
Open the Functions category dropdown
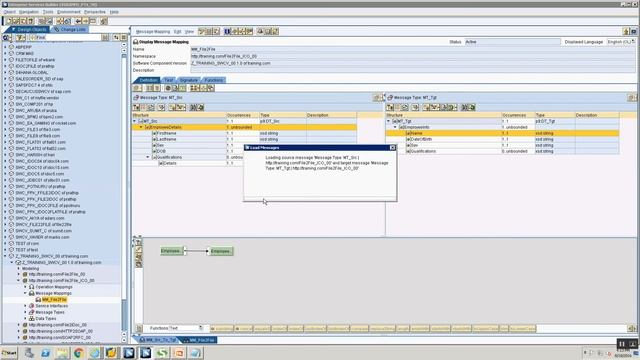[201, 328]
